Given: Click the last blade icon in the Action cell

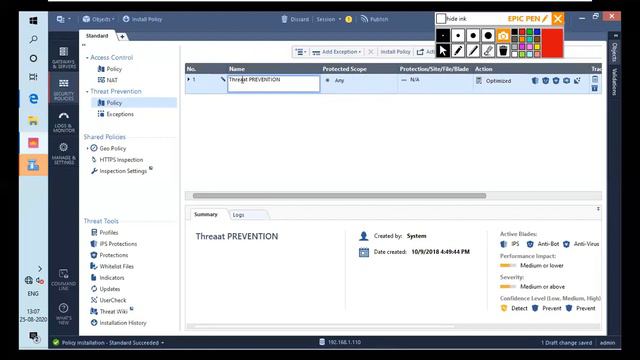Looking at the screenshot, I should 577,80.
